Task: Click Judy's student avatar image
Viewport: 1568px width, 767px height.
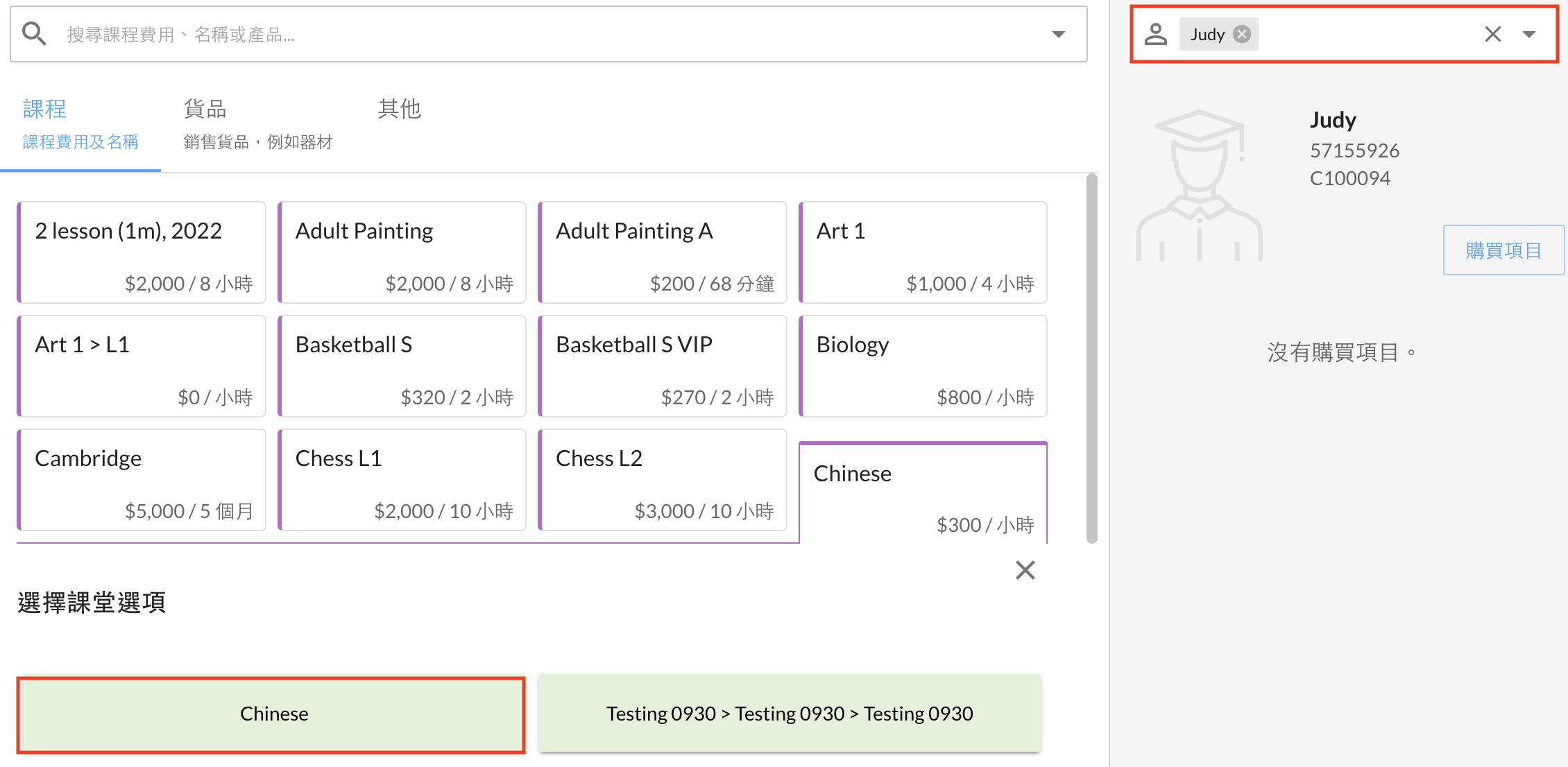Action: 1200,186
